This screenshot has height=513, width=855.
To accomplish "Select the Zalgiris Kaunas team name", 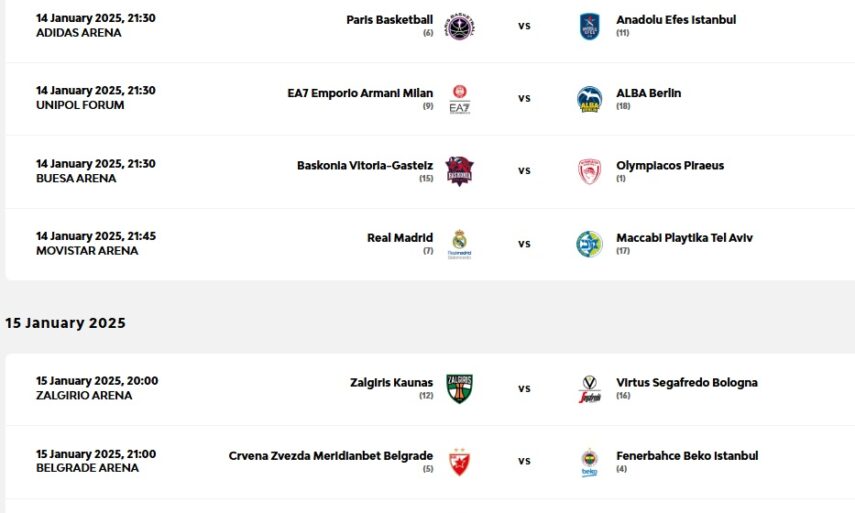I will 391,382.
